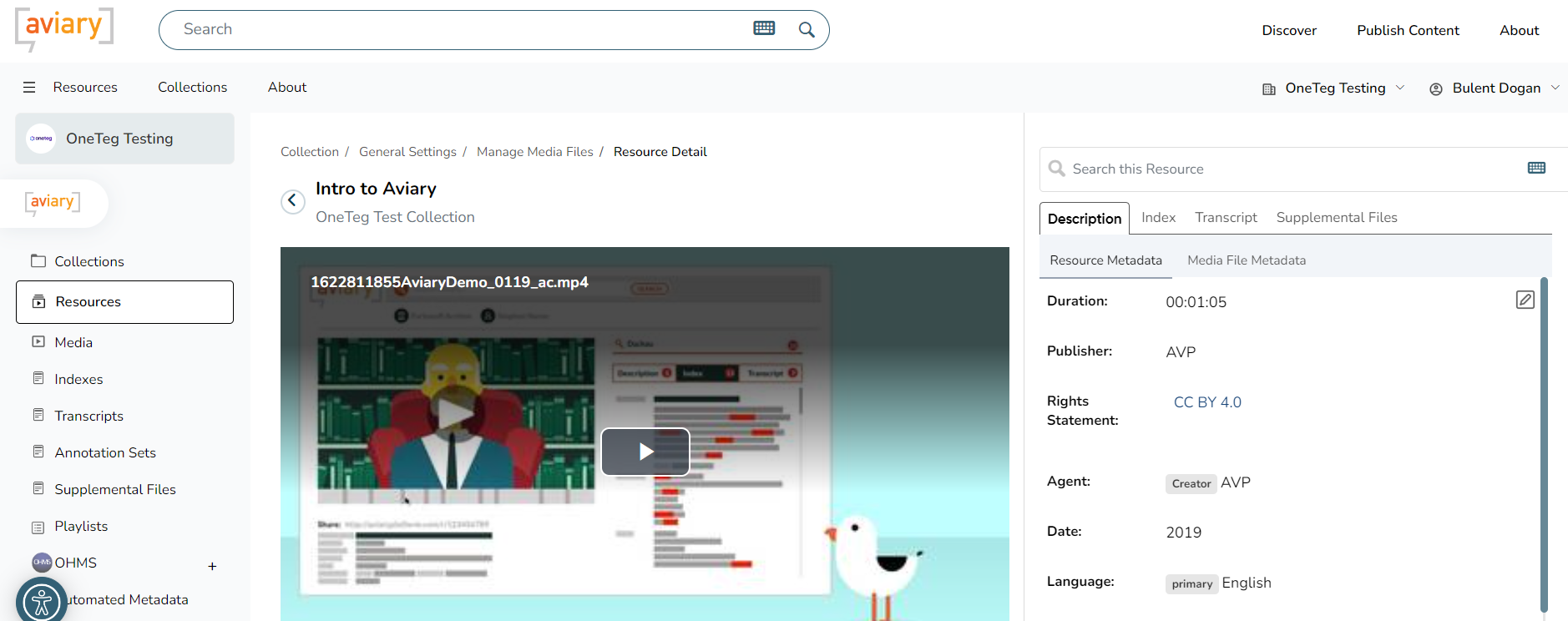Open Annotation Sets in sidebar

tap(105, 452)
